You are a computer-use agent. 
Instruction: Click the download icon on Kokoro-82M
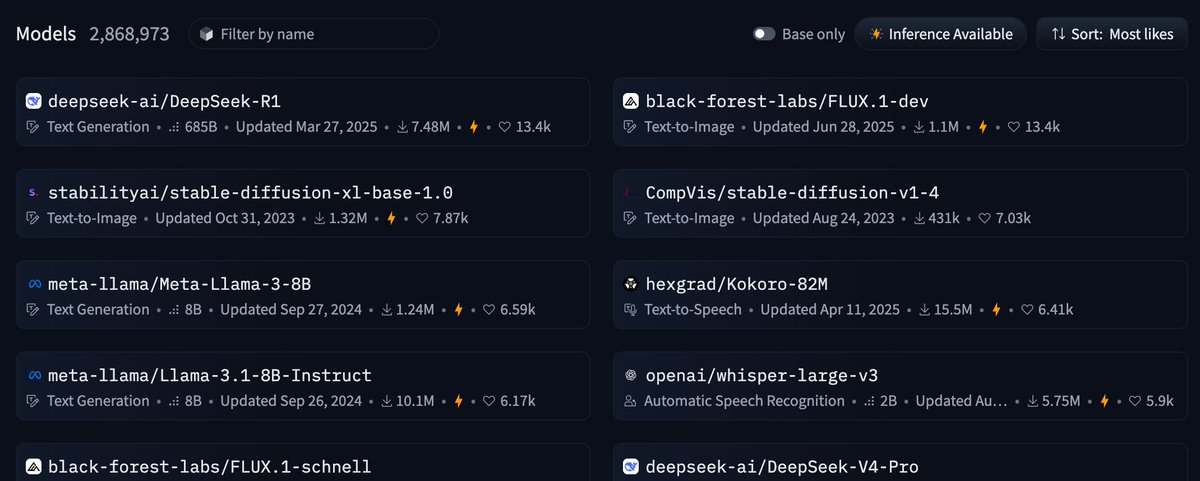[x=925, y=310]
